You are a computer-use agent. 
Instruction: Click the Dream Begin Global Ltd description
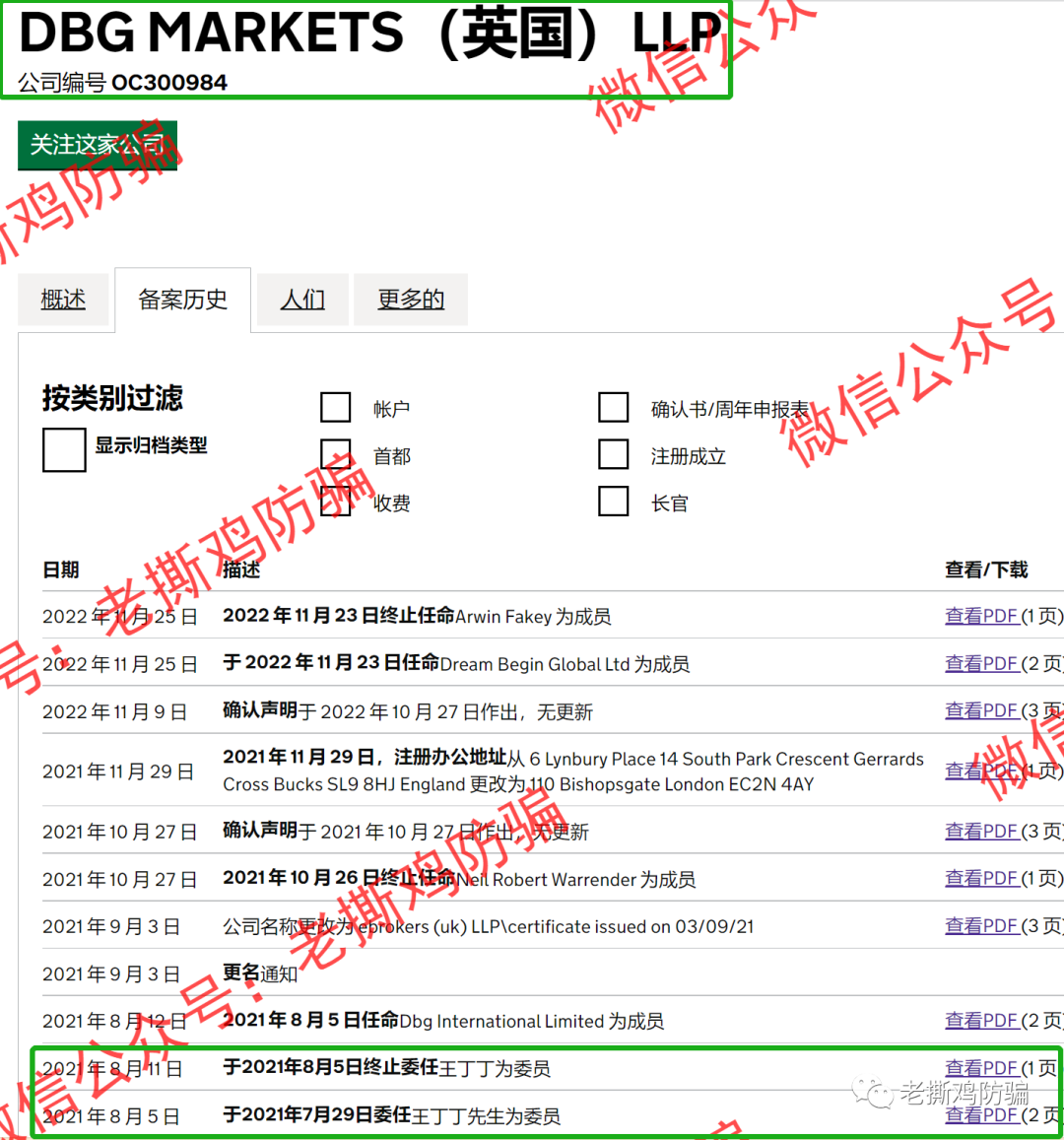(x=456, y=664)
